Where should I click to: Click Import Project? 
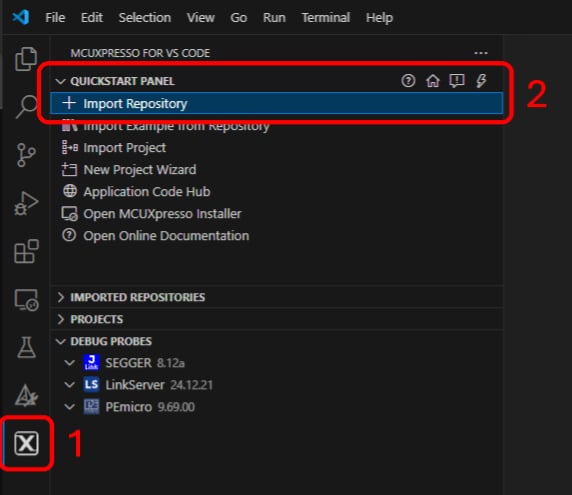tap(277, 147)
